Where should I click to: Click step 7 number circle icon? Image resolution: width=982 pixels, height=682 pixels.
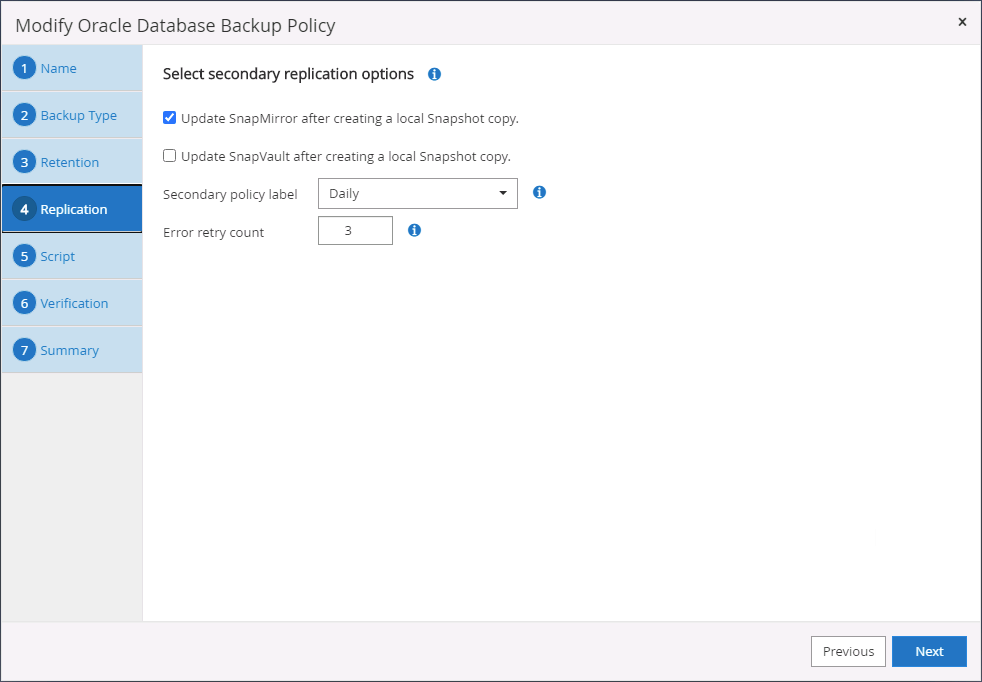point(25,350)
